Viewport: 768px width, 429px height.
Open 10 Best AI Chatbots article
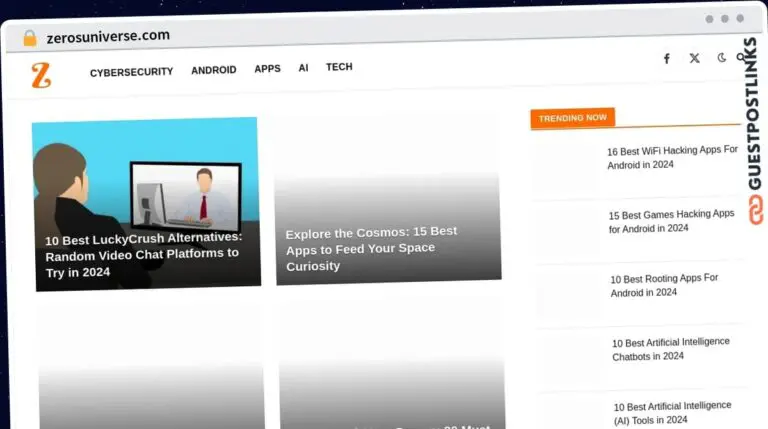tap(670, 349)
